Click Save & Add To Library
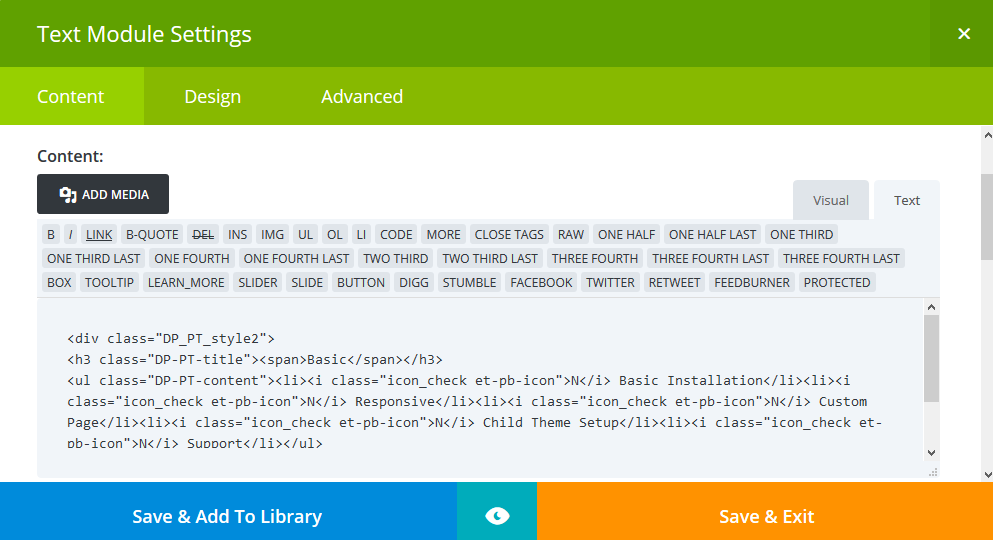This screenshot has width=993, height=540. click(x=228, y=516)
